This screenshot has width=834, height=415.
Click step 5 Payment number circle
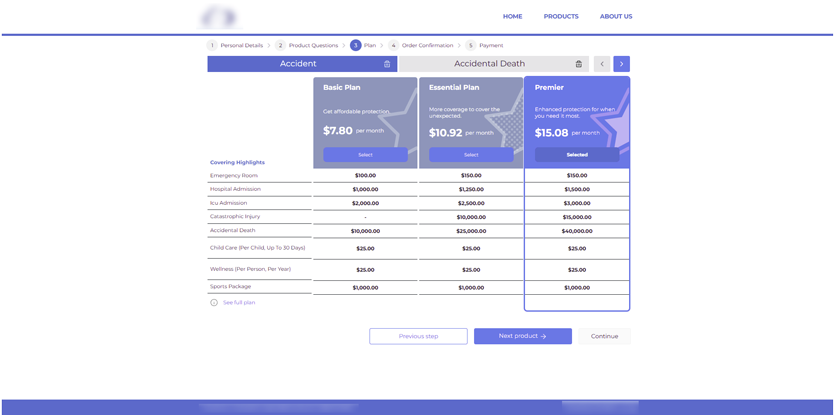pyautogui.click(x=470, y=45)
